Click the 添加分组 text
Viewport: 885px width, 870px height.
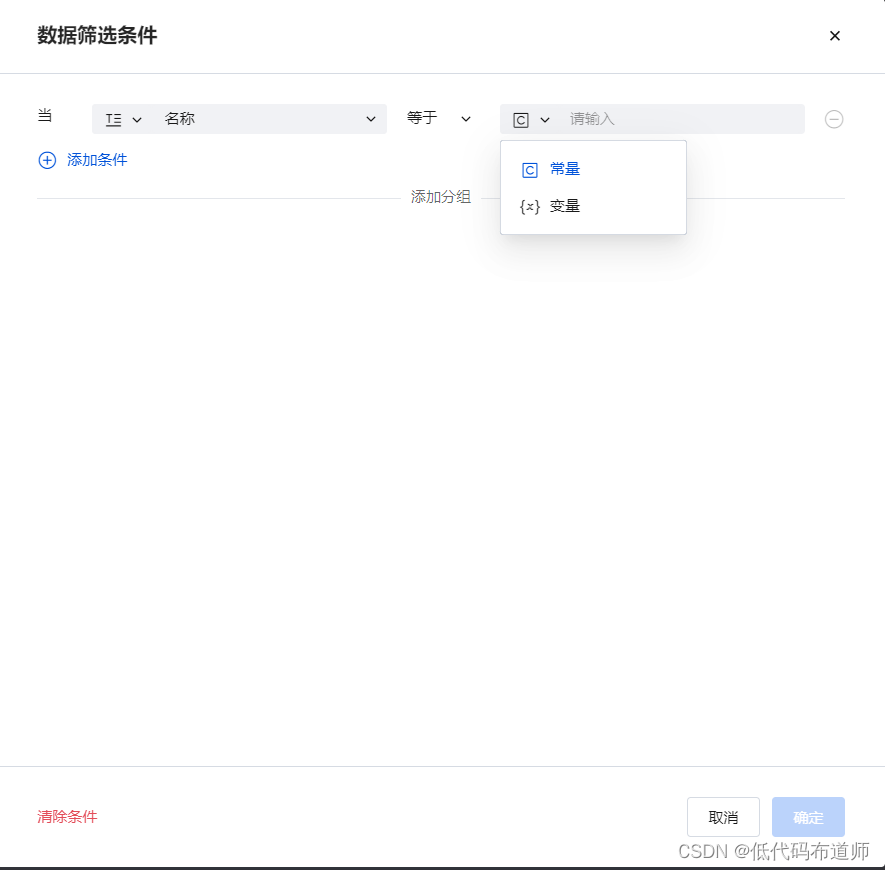click(x=441, y=197)
